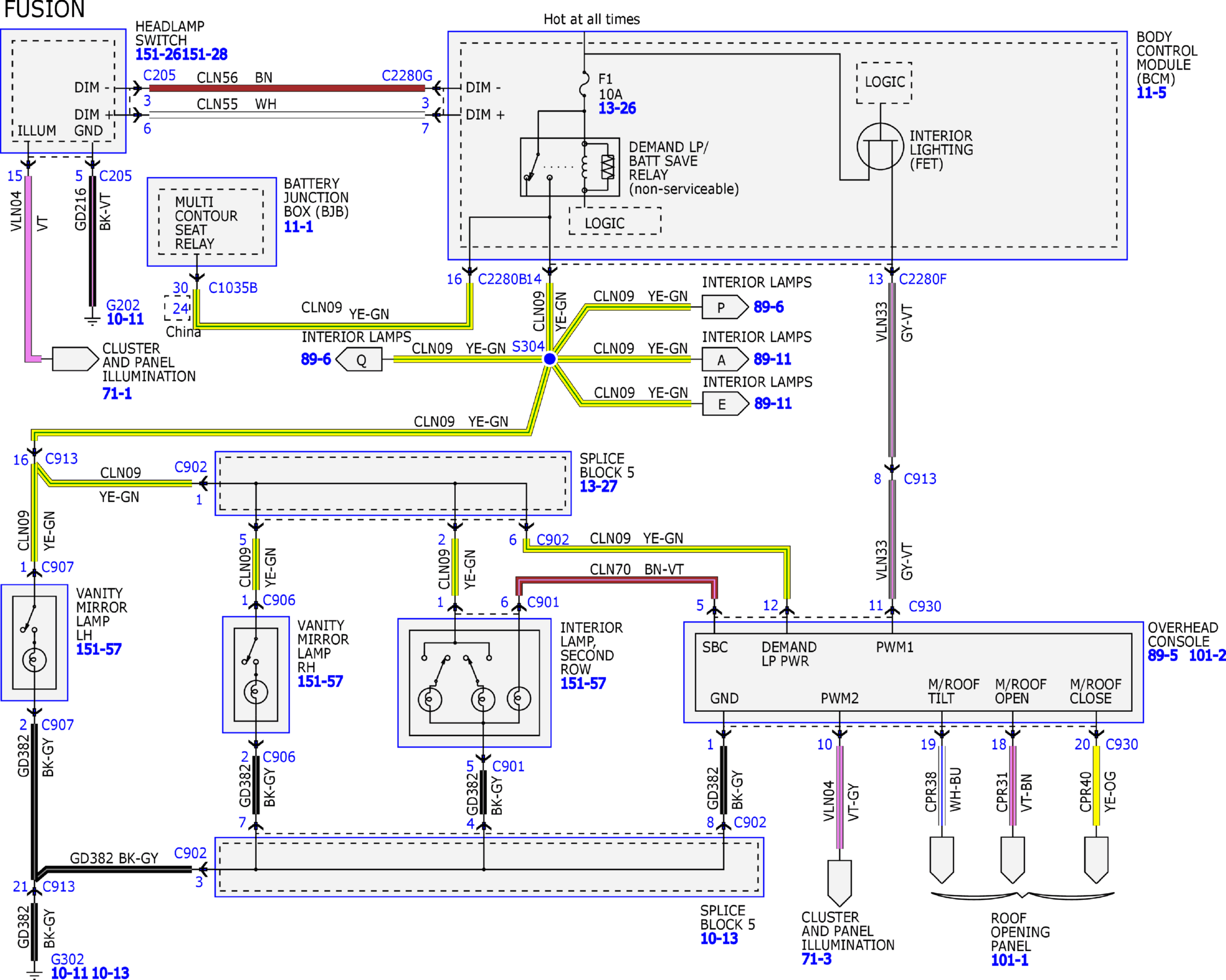The width and height of the screenshot is (1226, 980).
Task: Click the brown CLN56 BN wire
Action: click(x=287, y=88)
